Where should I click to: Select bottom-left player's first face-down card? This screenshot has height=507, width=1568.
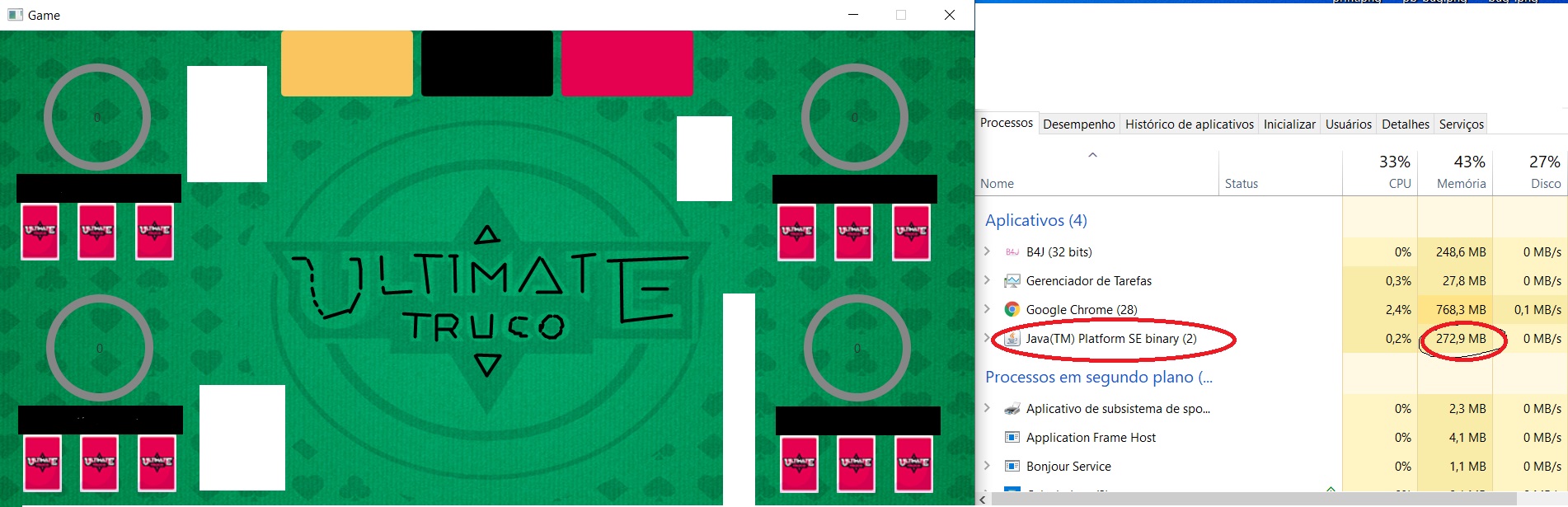tap(42, 463)
